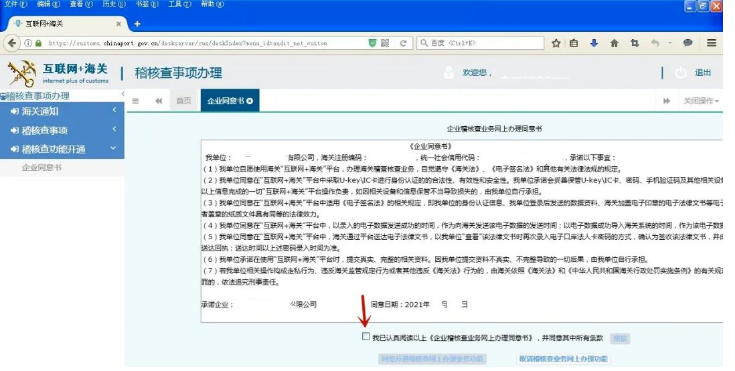This screenshot has height=371, width=735.
Task: Select the 企业同意书 content tab
Action: pyautogui.click(x=230, y=101)
